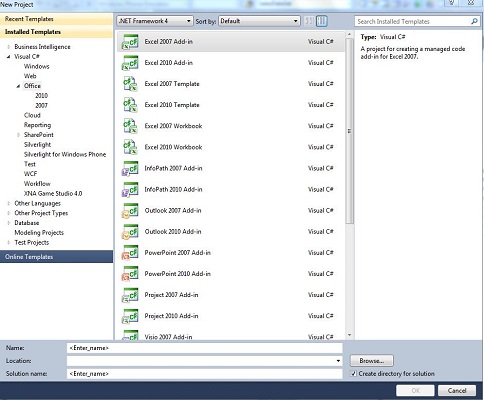484x400 pixels.
Task: Open the .NET Framework 4 dropdown
Action: (155, 21)
